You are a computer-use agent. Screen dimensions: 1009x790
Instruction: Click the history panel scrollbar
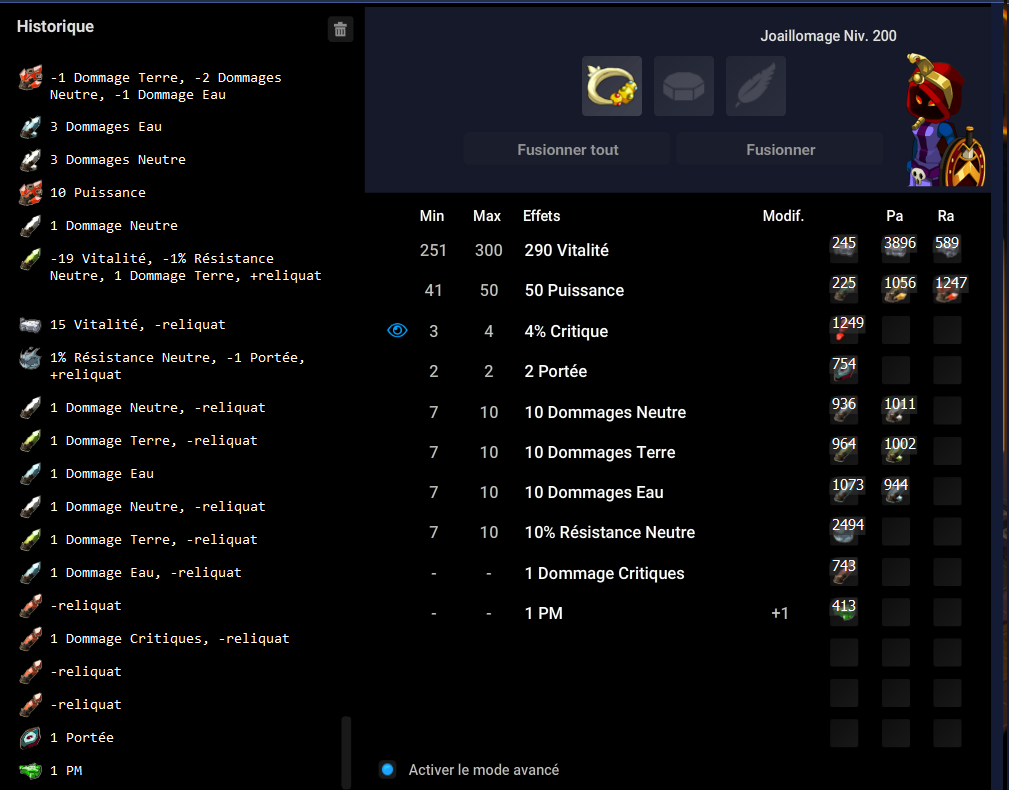(x=346, y=751)
